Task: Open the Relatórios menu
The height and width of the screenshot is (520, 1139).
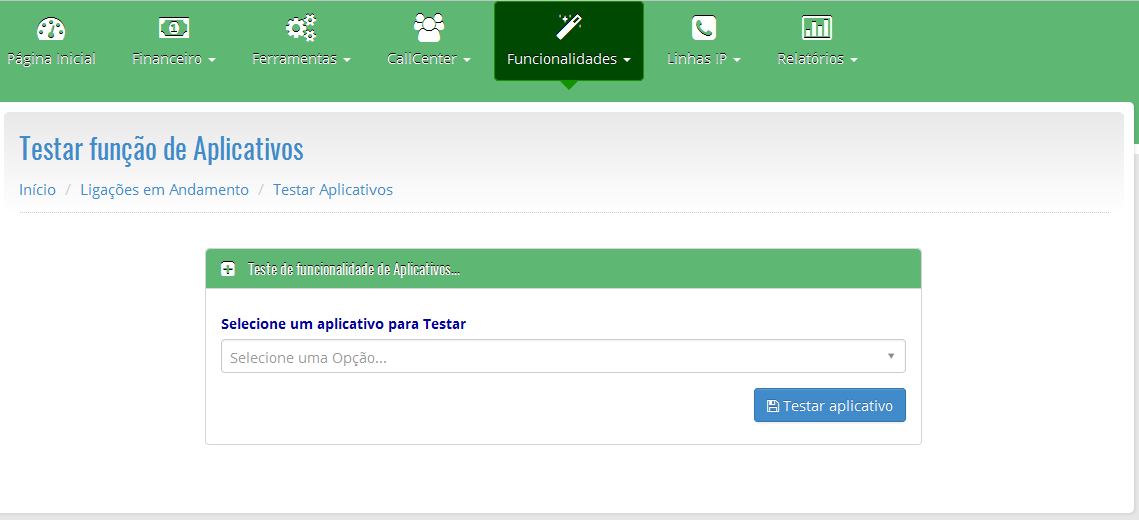Action: click(816, 59)
